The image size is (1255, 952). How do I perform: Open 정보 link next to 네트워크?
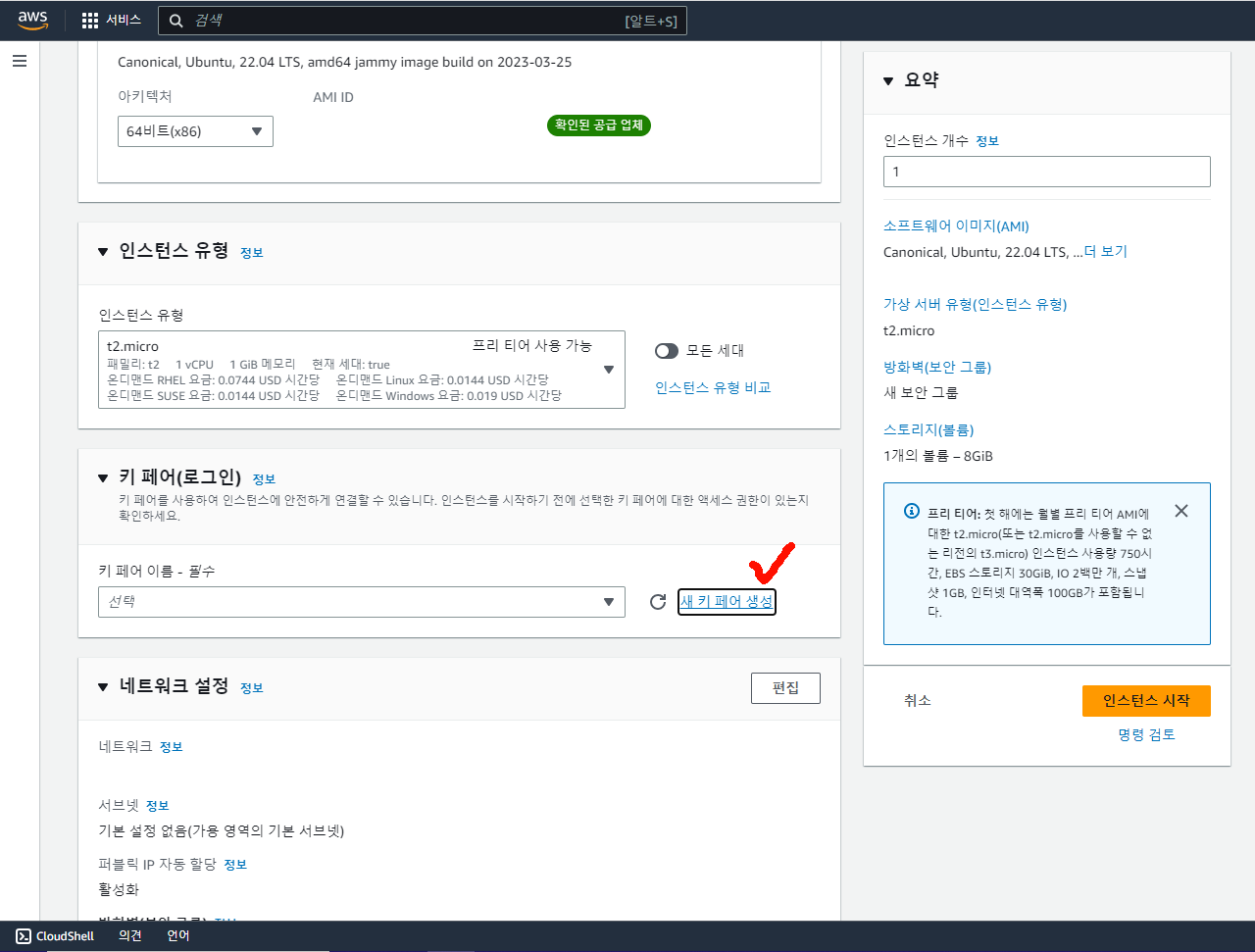(172, 747)
